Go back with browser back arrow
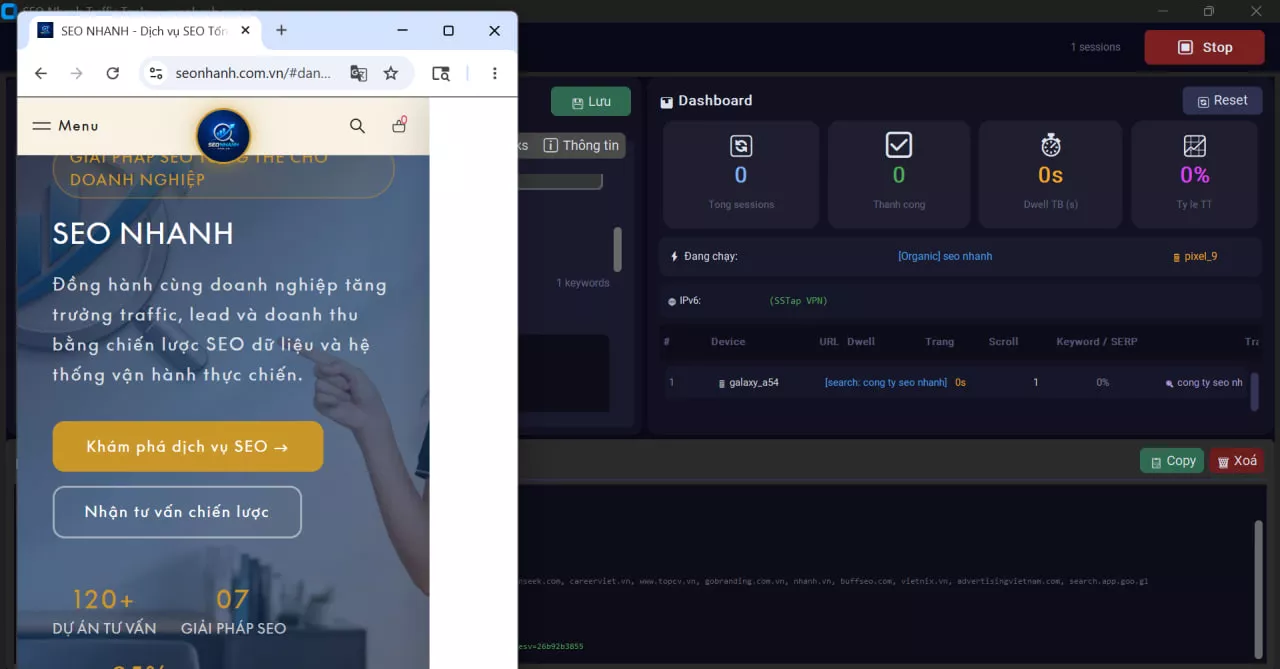Viewport: 1280px width, 669px height. click(x=41, y=73)
